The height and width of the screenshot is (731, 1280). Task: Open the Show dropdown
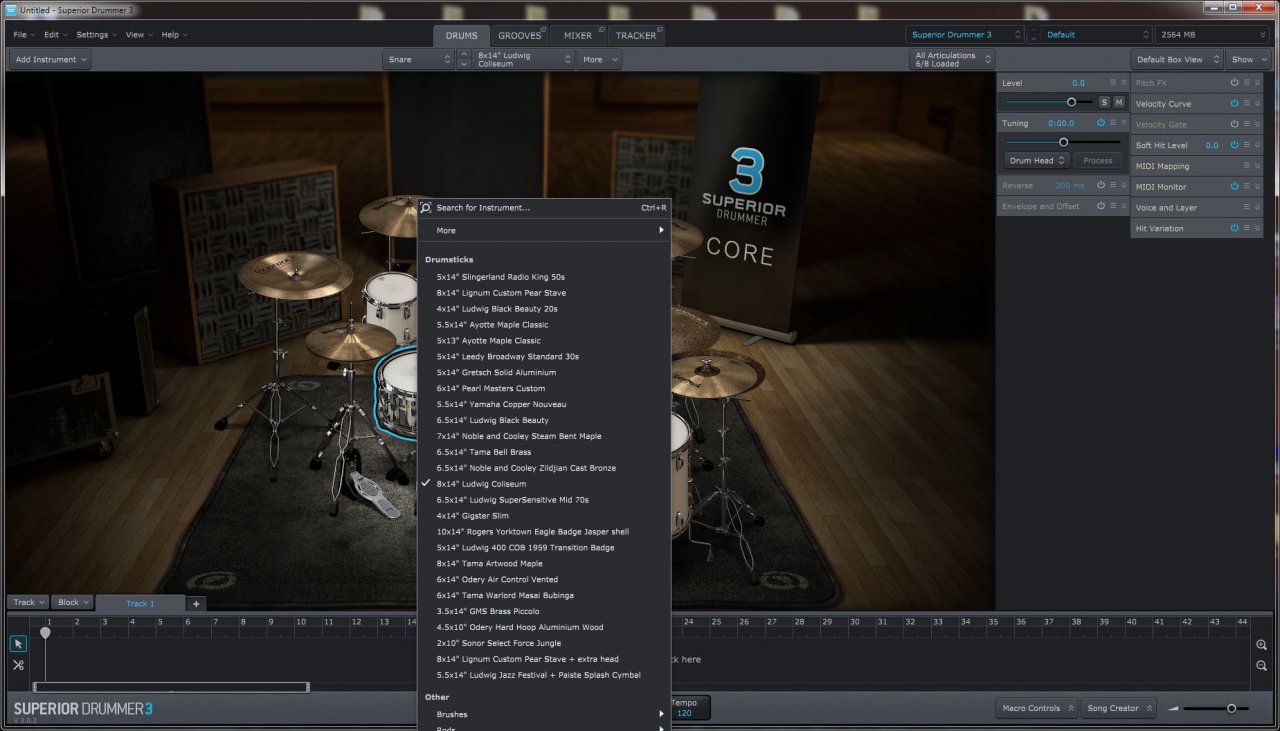pyautogui.click(x=1247, y=59)
